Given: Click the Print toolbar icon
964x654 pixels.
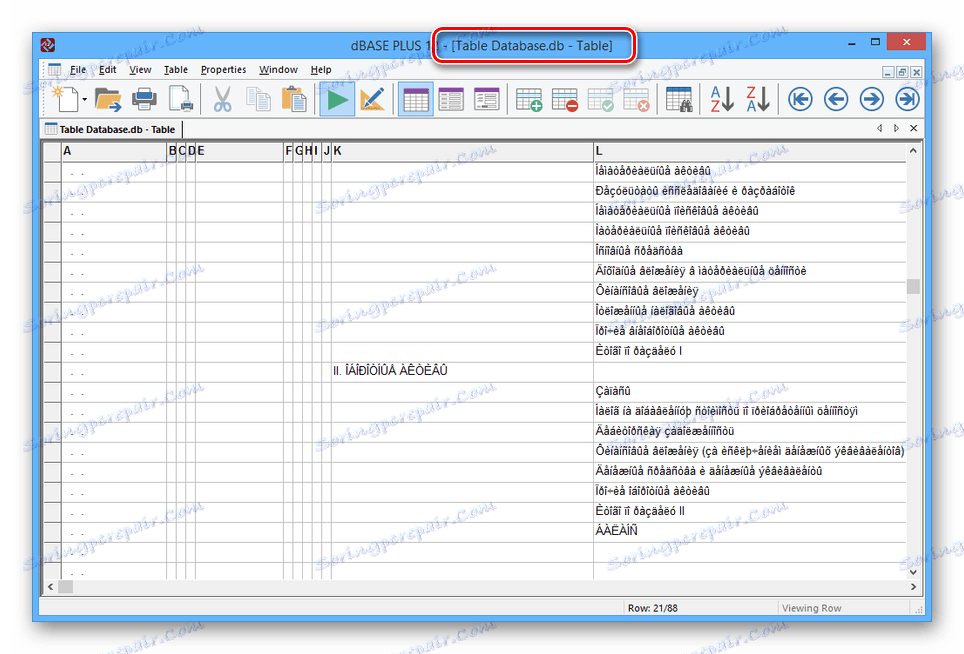Looking at the screenshot, I should tap(144, 99).
